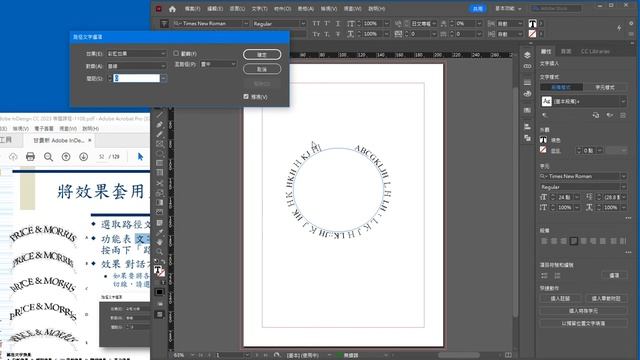Open the Layers panel icon in dock

[527, 55]
